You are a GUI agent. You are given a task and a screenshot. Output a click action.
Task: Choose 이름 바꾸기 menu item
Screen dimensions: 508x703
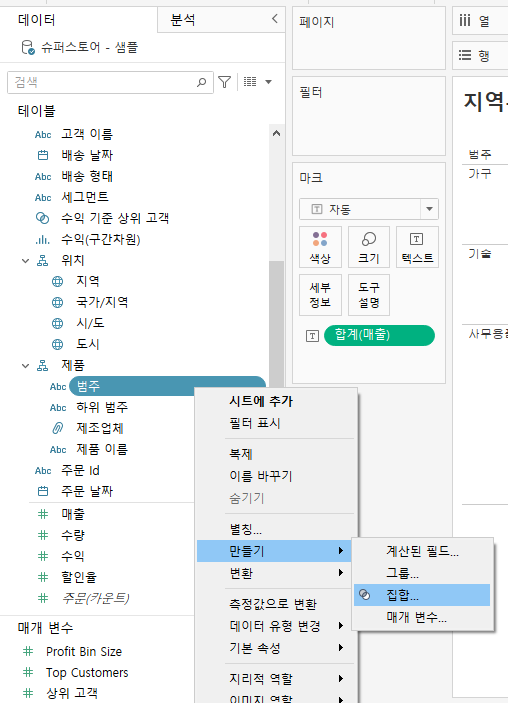(261, 476)
